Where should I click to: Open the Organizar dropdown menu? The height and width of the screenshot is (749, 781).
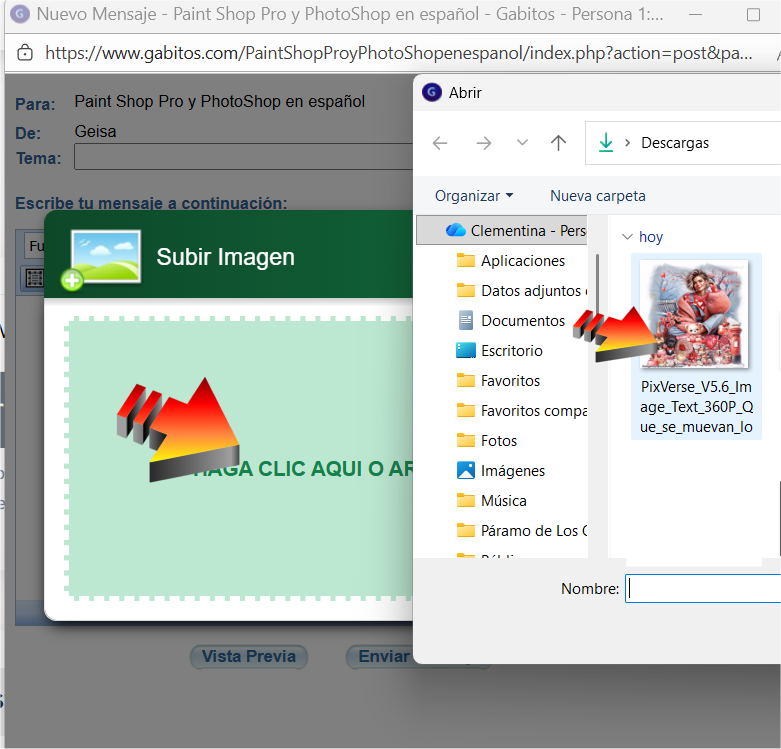474,196
